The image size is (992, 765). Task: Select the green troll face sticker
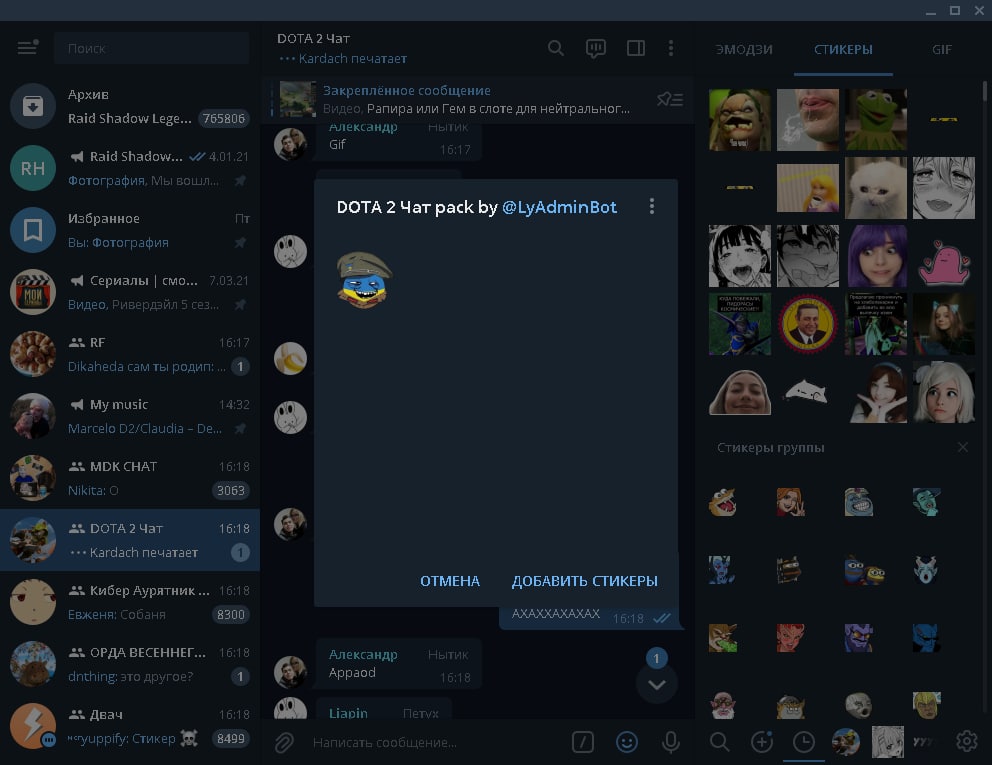click(740, 120)
